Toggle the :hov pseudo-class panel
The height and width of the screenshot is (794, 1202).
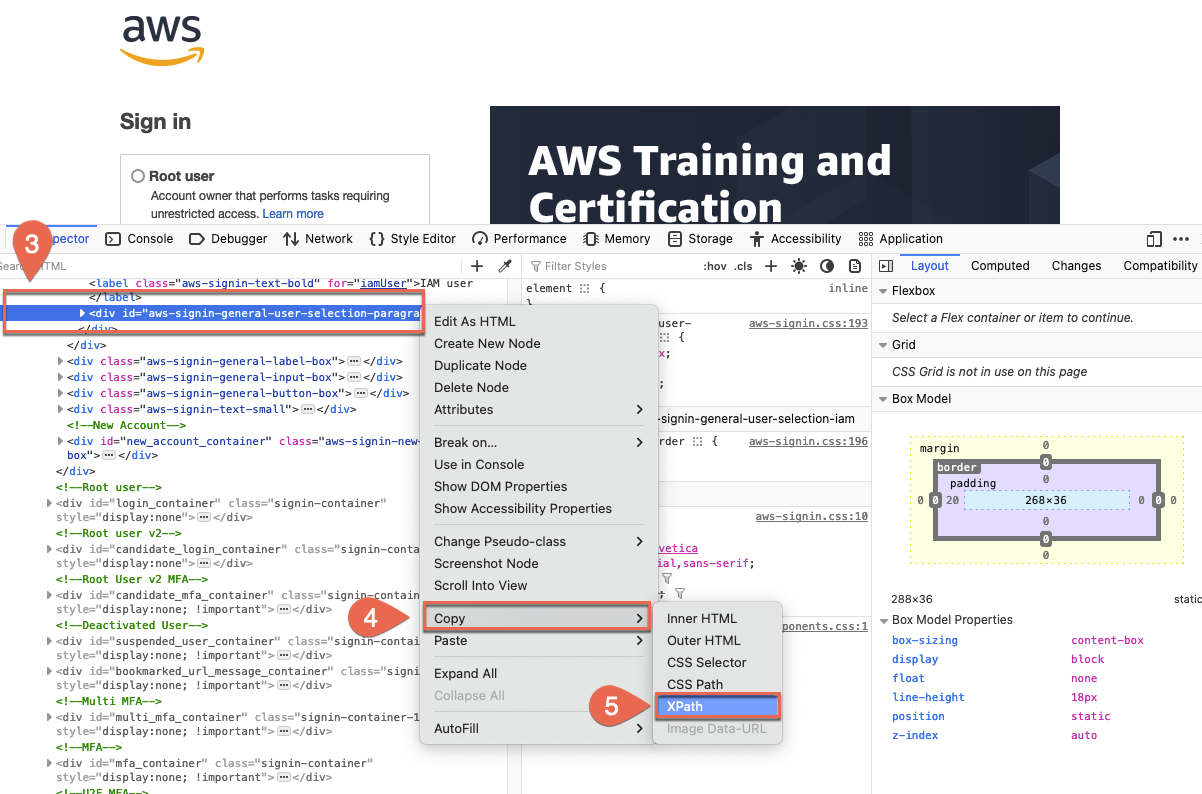715,266
